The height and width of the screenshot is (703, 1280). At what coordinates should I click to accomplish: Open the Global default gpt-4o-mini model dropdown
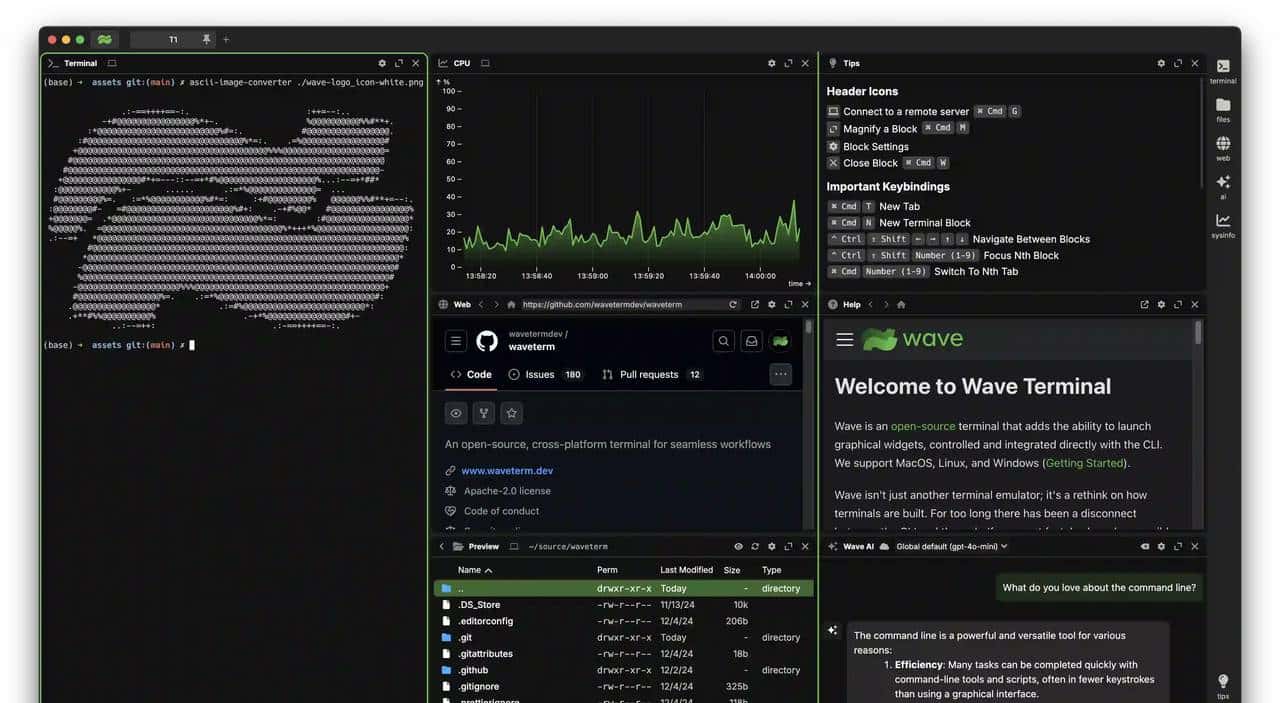coord(950,546)
